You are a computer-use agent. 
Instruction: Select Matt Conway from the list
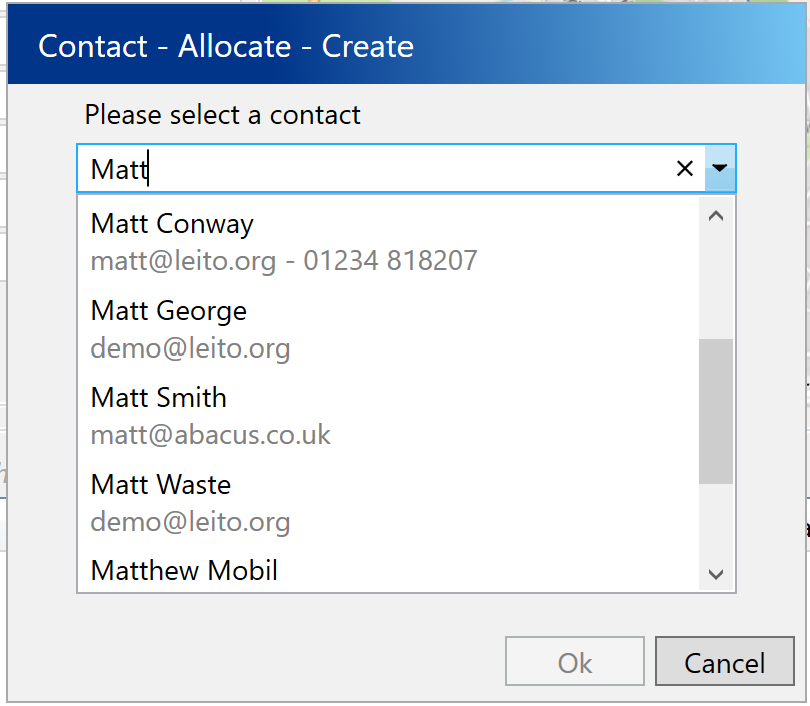point(172,224)
